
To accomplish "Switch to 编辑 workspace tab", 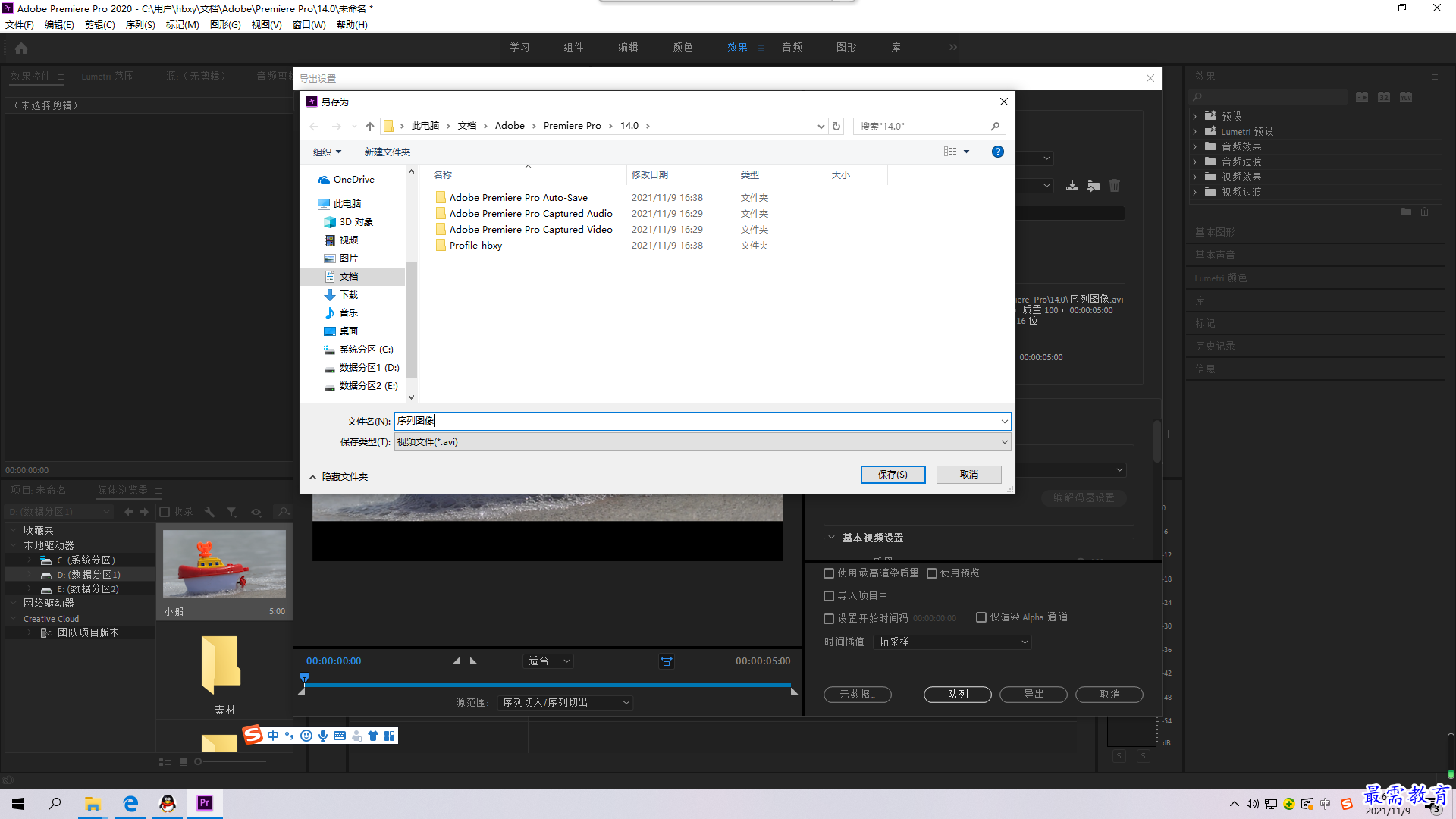I will click(x=628, y=47).
